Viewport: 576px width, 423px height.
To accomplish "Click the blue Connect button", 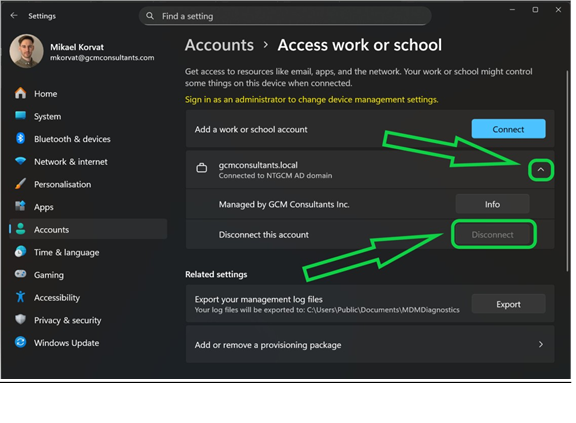I will 508,129.
